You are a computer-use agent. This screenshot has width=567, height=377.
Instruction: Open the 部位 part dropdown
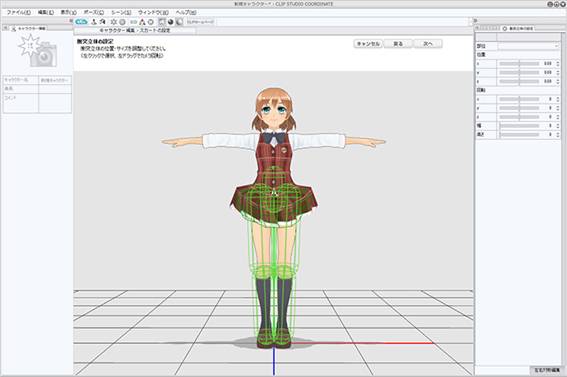point(529,46)
